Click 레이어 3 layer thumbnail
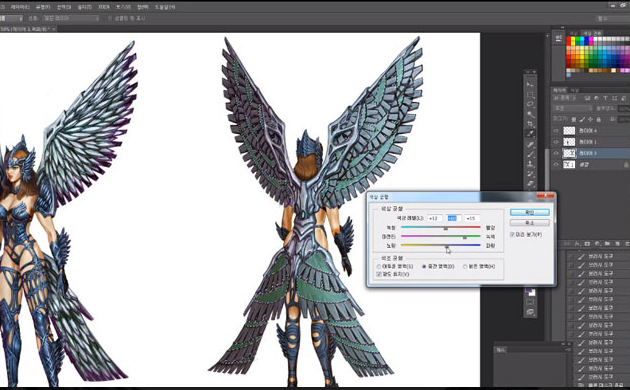The width and height of the screenshot is (630, 390). (569, 153)
